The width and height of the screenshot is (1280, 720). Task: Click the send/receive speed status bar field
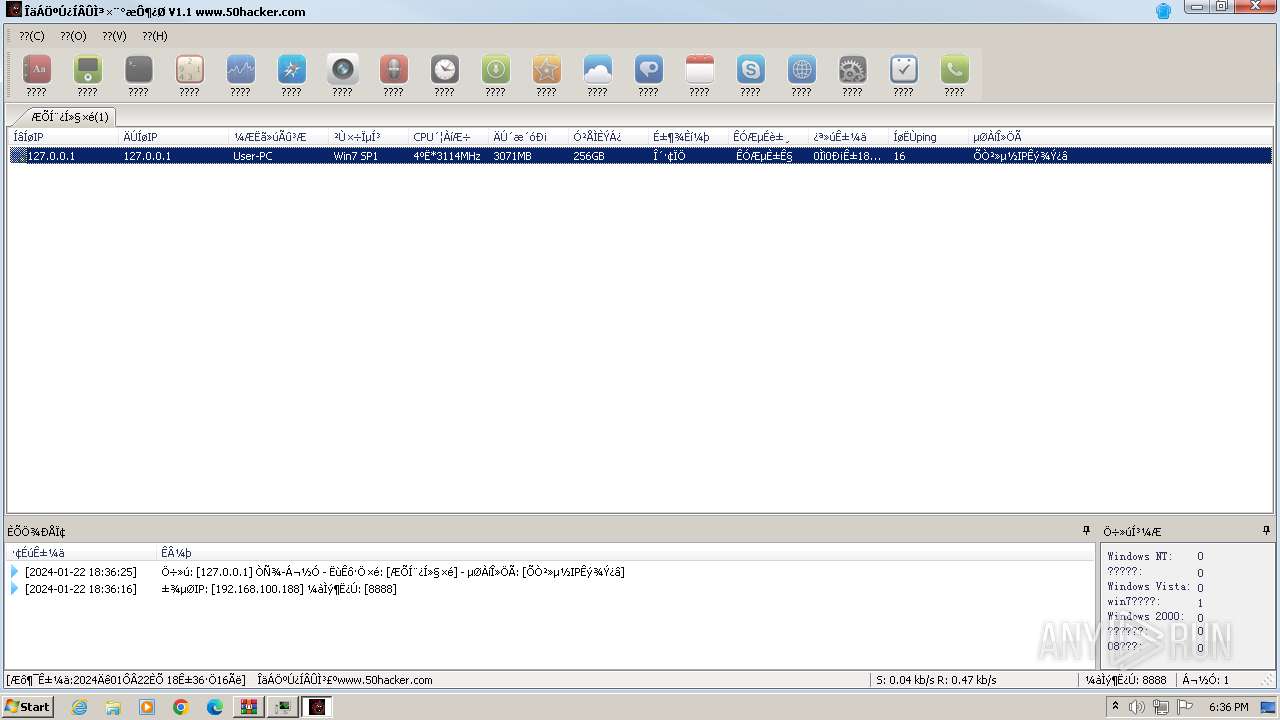pos(936,680)
